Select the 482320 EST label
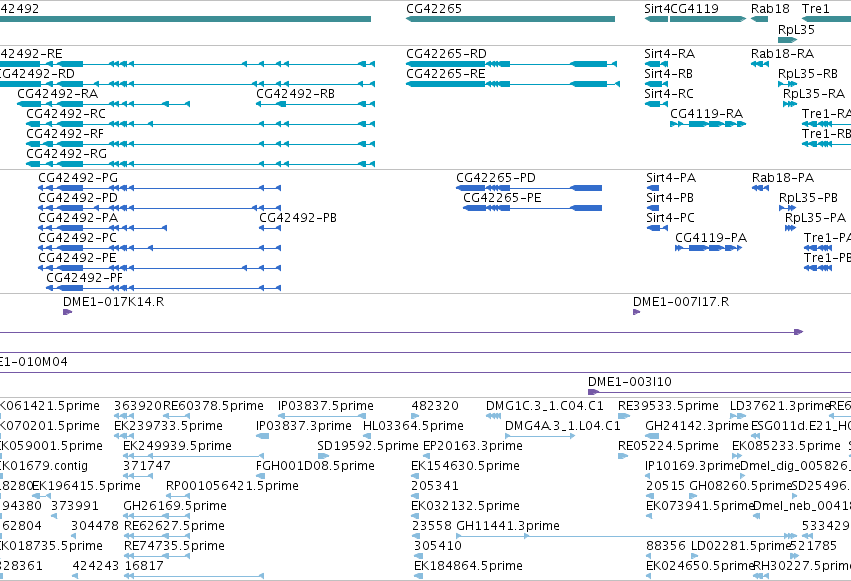Viewport: 851px width, 581px height. (435, 406)
